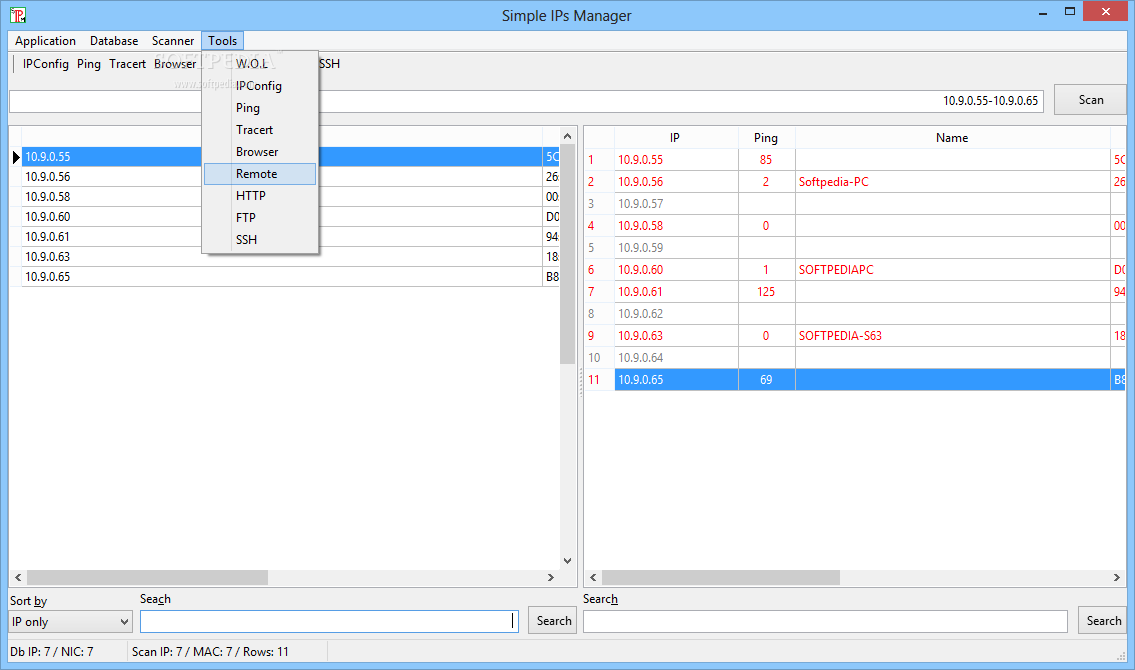Open the Application menu
This screenshot has height=670, width=1135.
coord(45,41)
